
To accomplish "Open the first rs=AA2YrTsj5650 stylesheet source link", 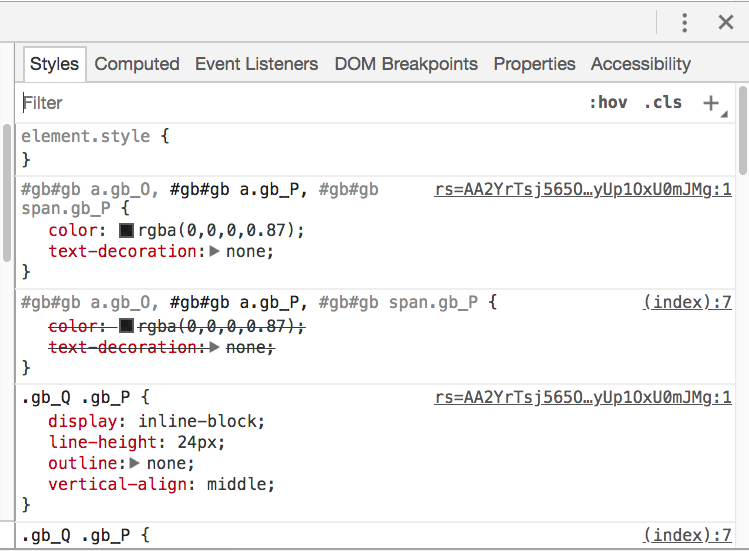I will pyautogui.click(x=583, y=189).
